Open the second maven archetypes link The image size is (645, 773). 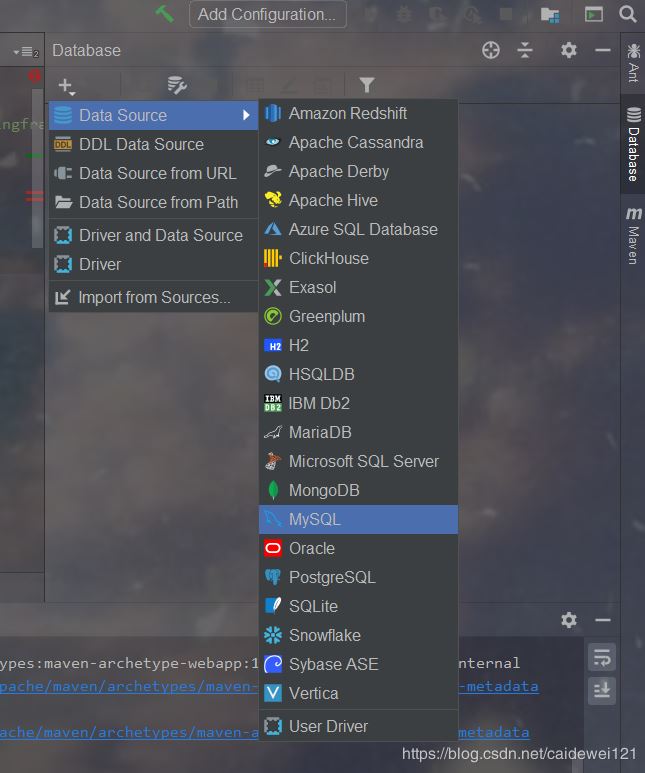[x=129, y=733]
